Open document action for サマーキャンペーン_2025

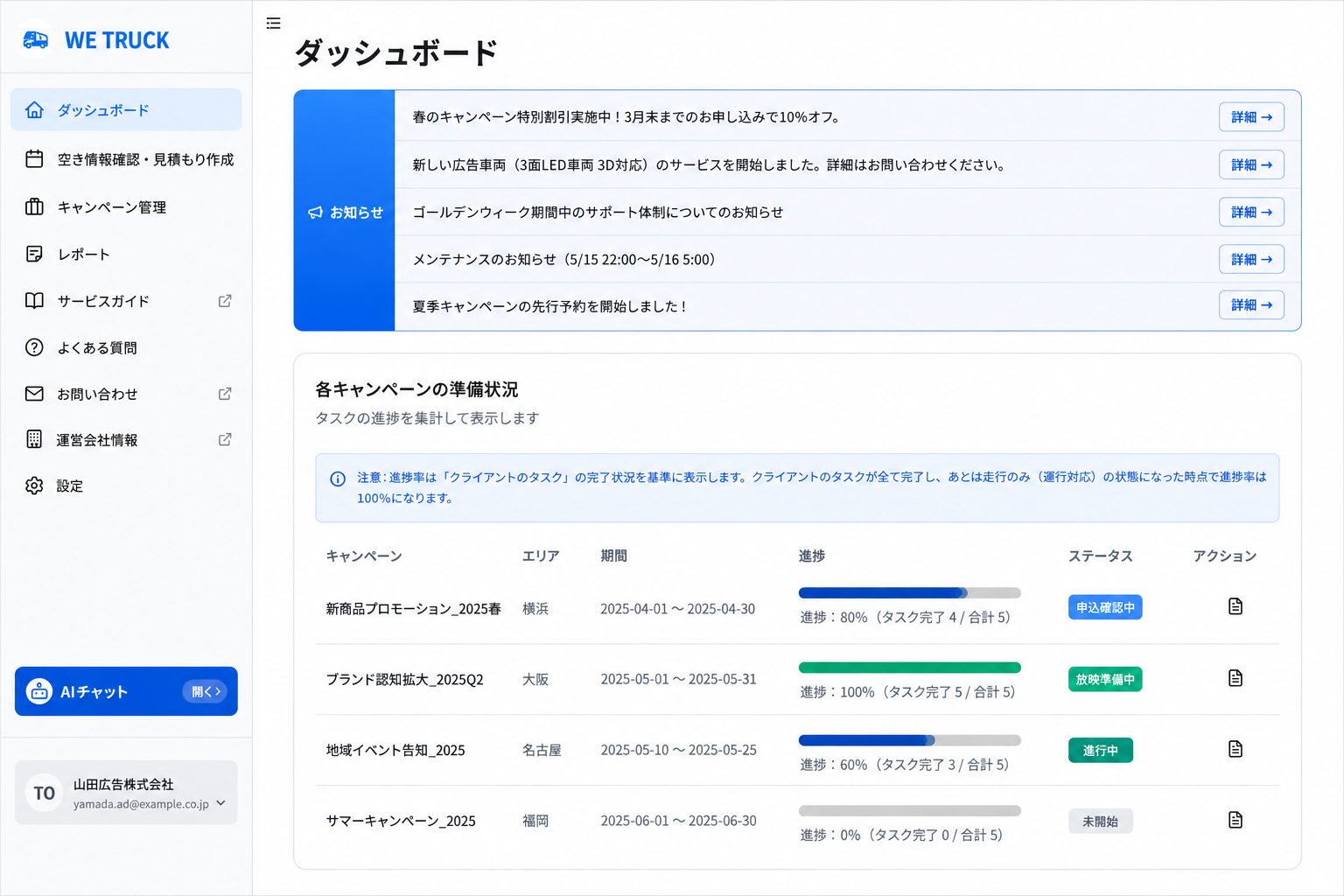(1235, 820)
